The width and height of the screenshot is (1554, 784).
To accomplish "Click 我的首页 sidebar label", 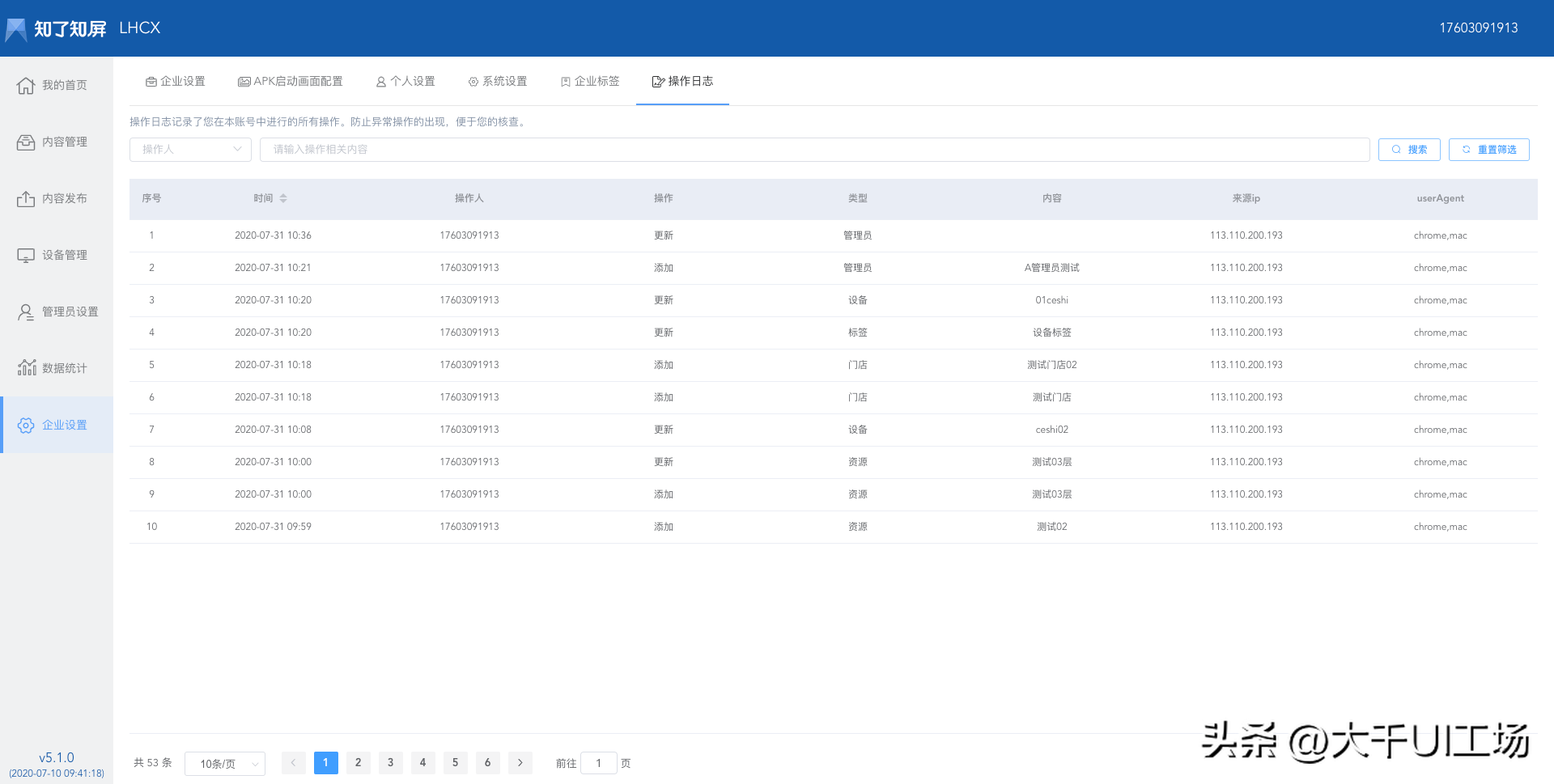I will point(65,85).
